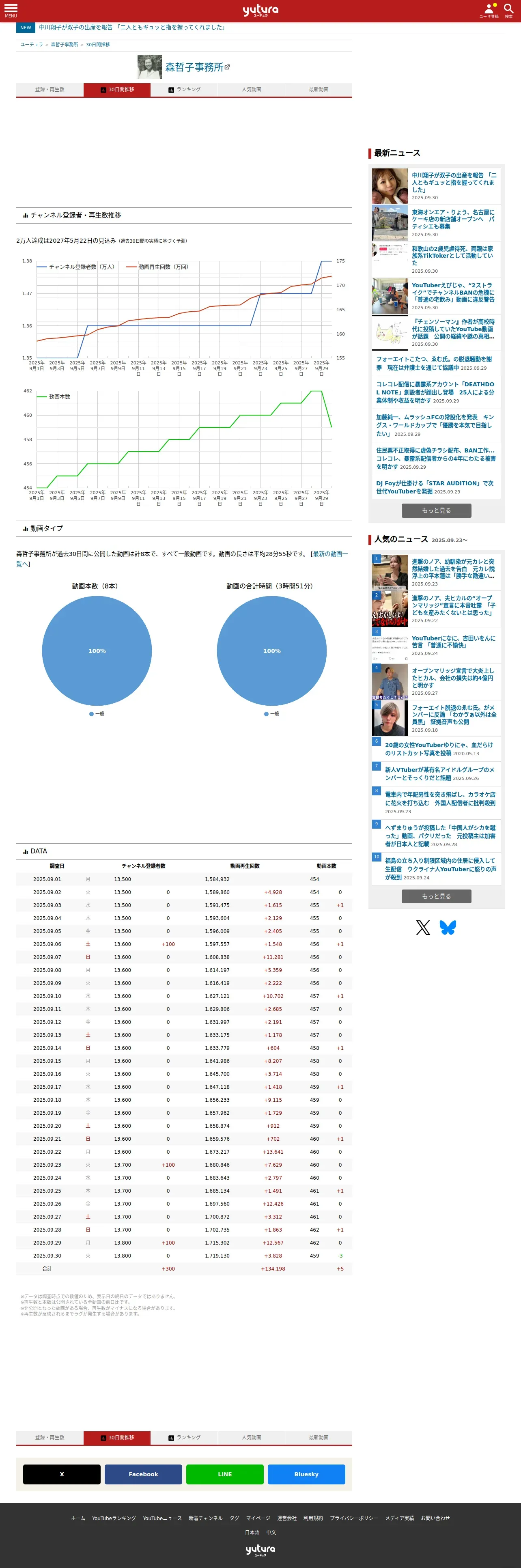
Task: Toggle 動画再生回数 legend in chart
Action: click(x=157, y=267)
